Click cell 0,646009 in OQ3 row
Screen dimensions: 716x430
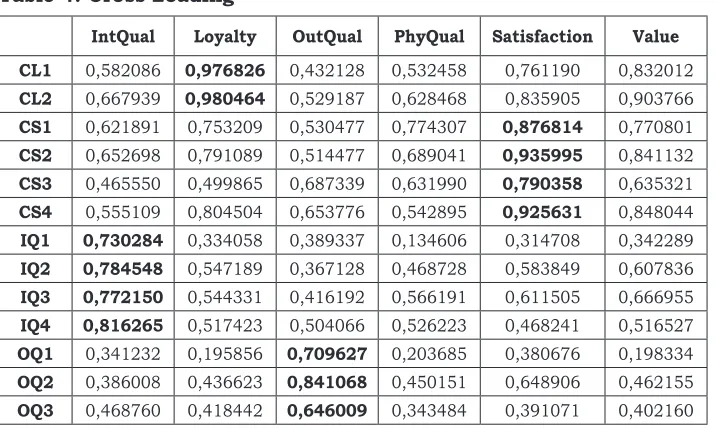pos(327,410)
